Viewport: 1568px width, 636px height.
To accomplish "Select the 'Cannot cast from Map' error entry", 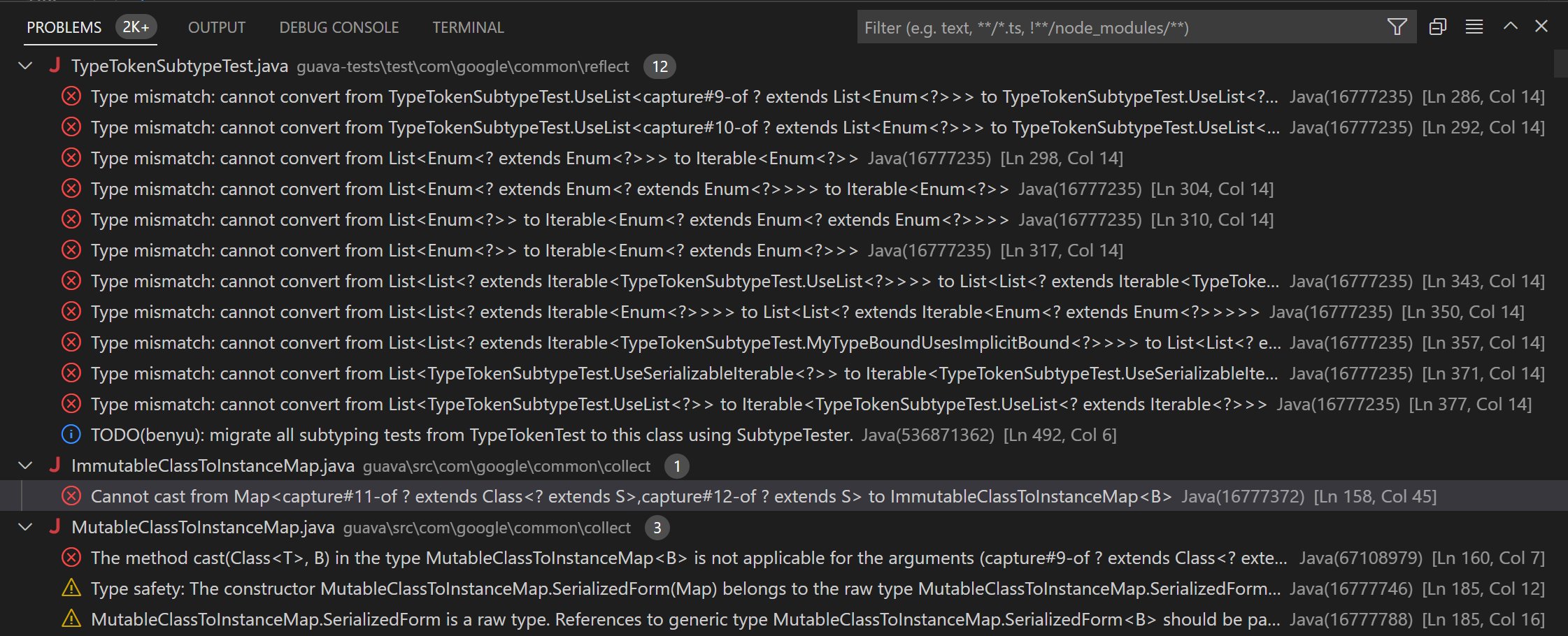I will click(x=420, y=496).
